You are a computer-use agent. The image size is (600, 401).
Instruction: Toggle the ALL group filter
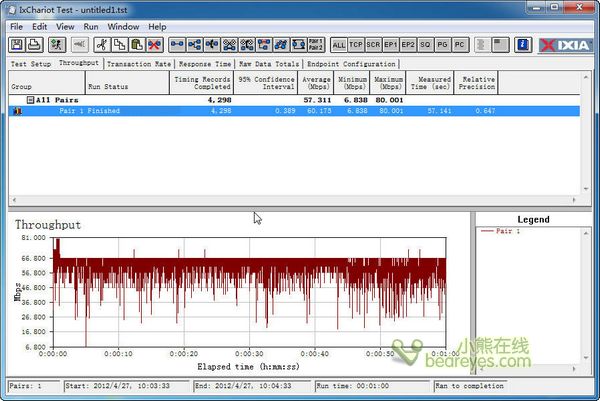pyautogui.click(x=339, y=45)
